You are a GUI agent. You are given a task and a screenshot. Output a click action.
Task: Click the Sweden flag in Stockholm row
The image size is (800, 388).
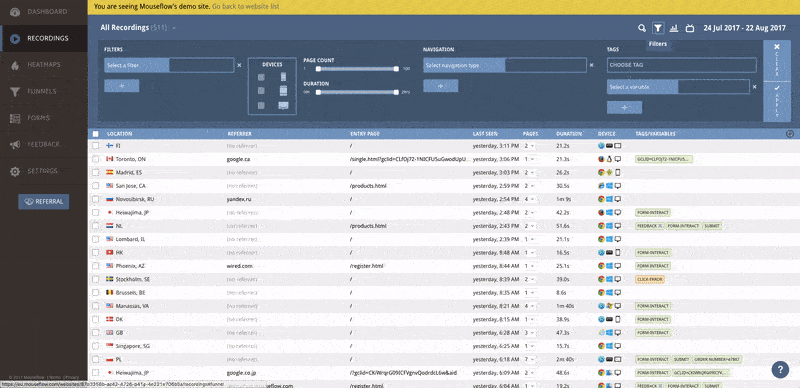pyautogui.click(x=109, y=279)
